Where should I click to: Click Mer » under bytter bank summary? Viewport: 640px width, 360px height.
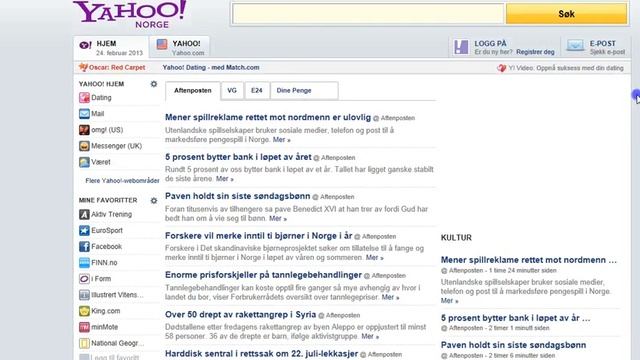(225, 179)
